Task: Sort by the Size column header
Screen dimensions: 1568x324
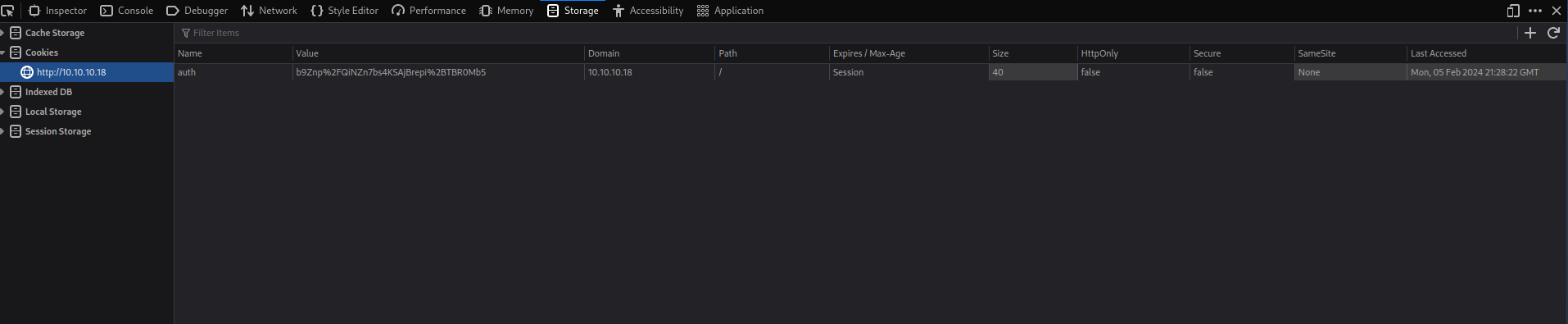Action: click(x=1033, y=53)
